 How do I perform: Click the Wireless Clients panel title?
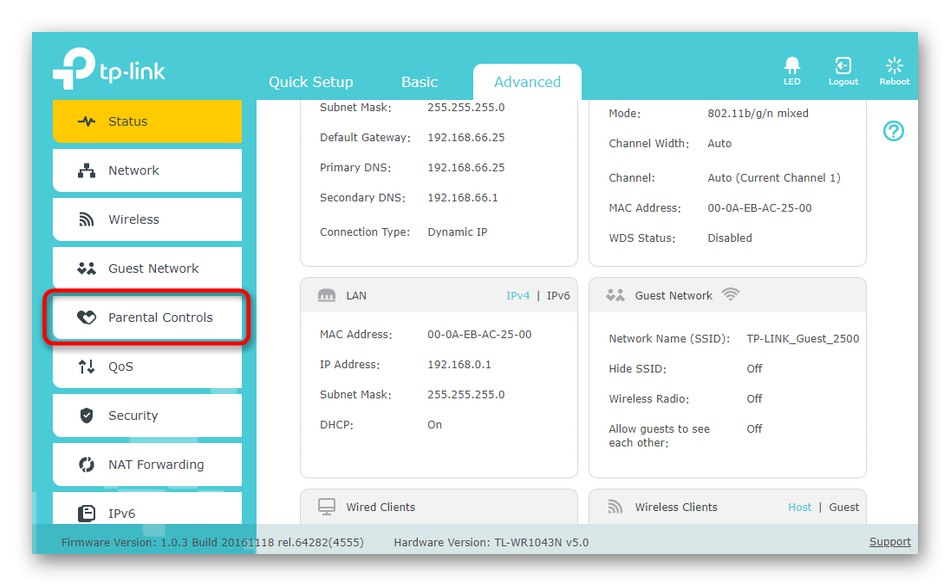tap(676, 507)
